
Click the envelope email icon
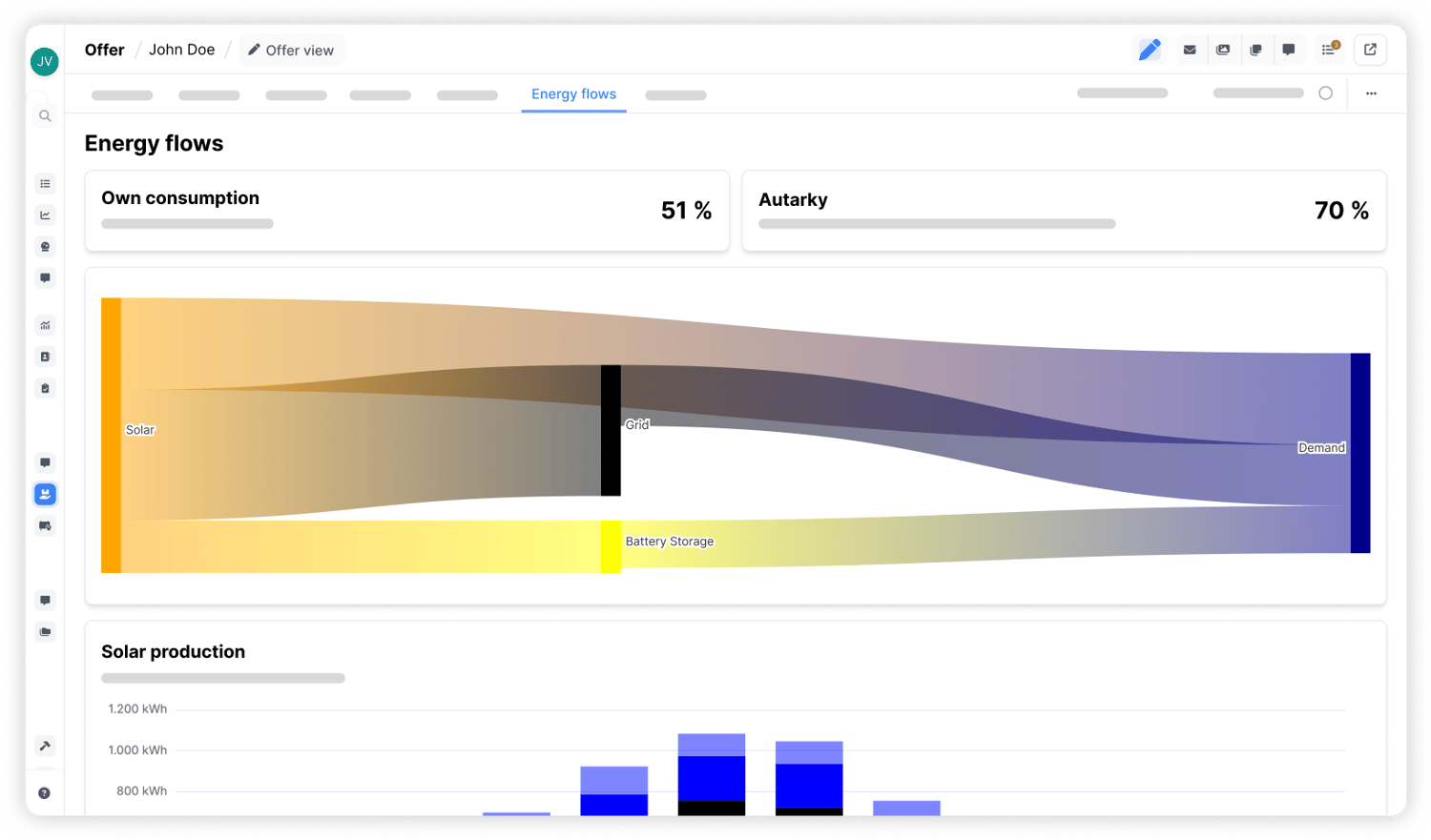click(x=1190, y=50)
